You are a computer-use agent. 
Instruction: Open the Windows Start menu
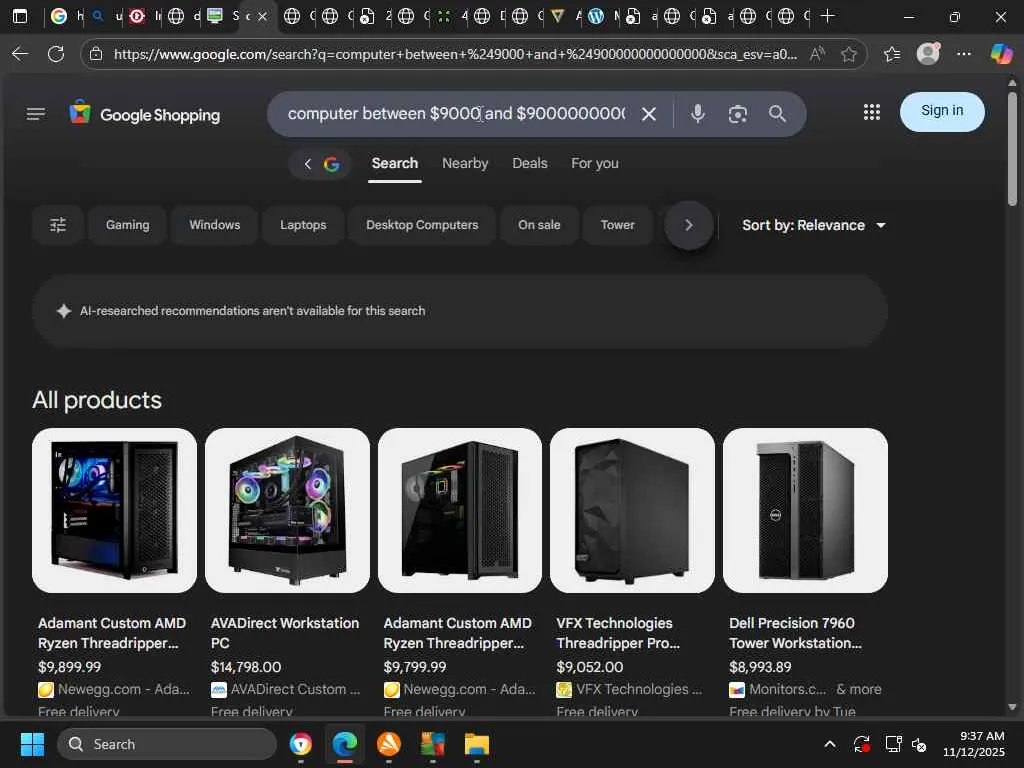32,744
